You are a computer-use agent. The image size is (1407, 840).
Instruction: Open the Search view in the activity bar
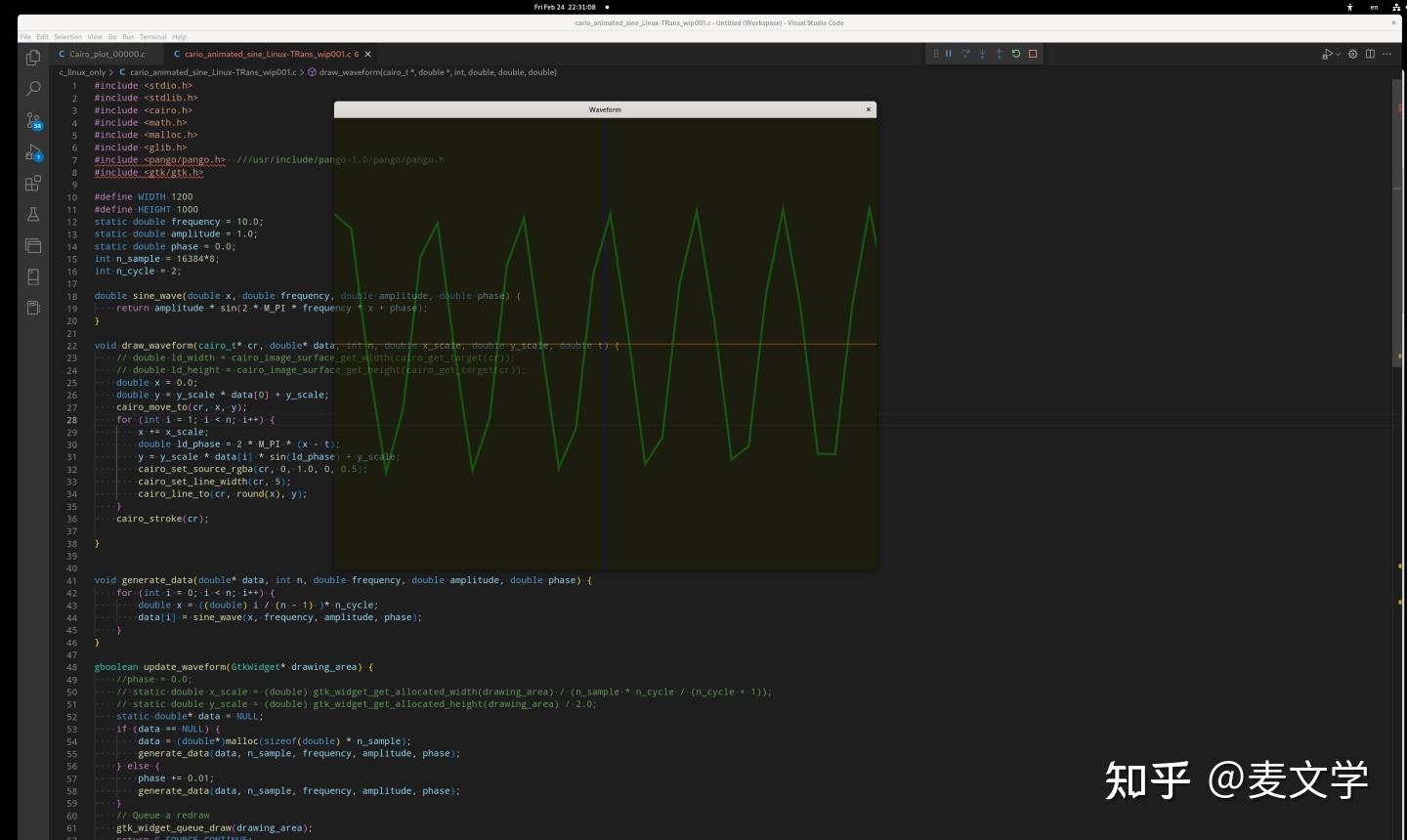click(33, 89)
